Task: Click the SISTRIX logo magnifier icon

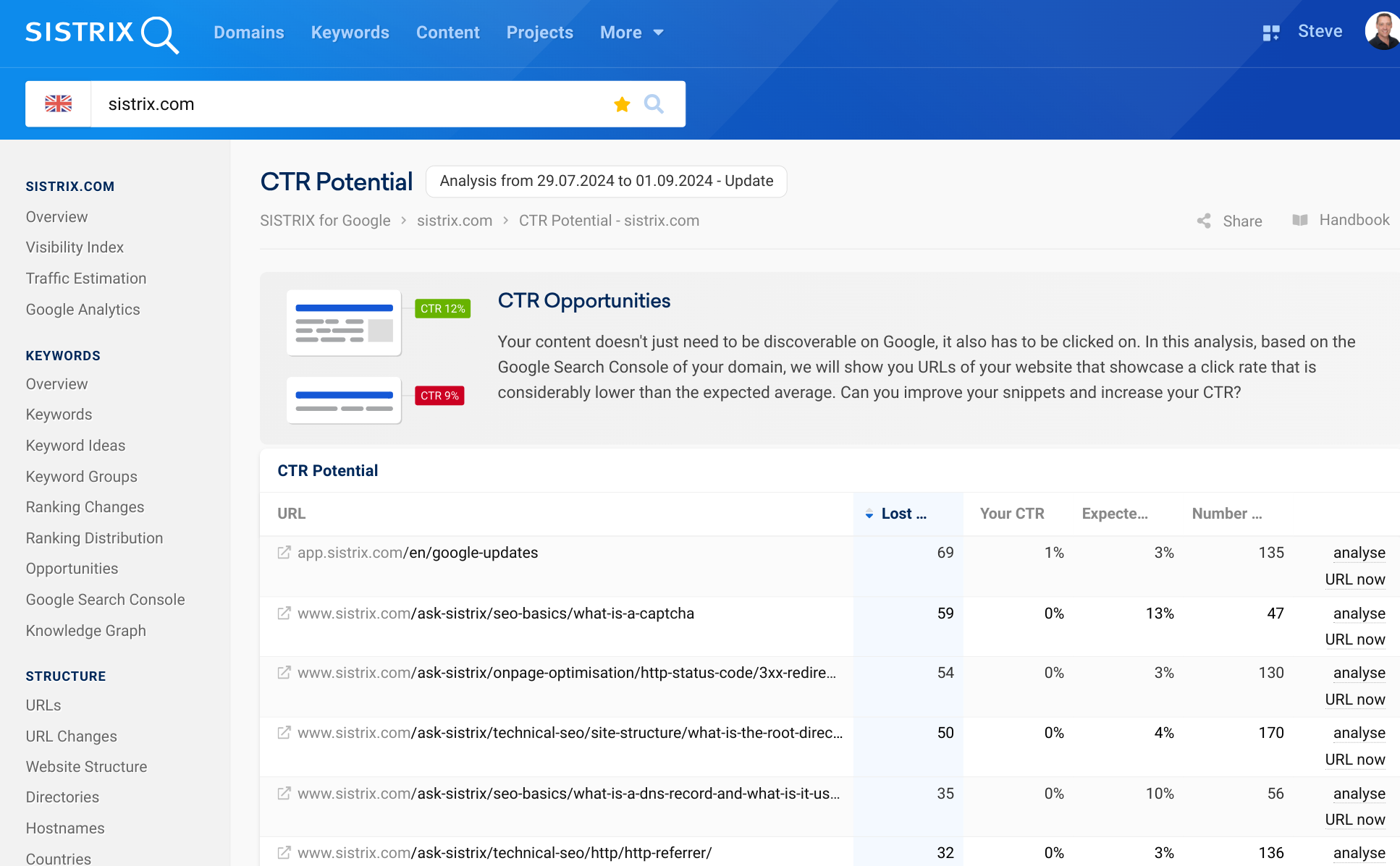Action: pos(159,35)
